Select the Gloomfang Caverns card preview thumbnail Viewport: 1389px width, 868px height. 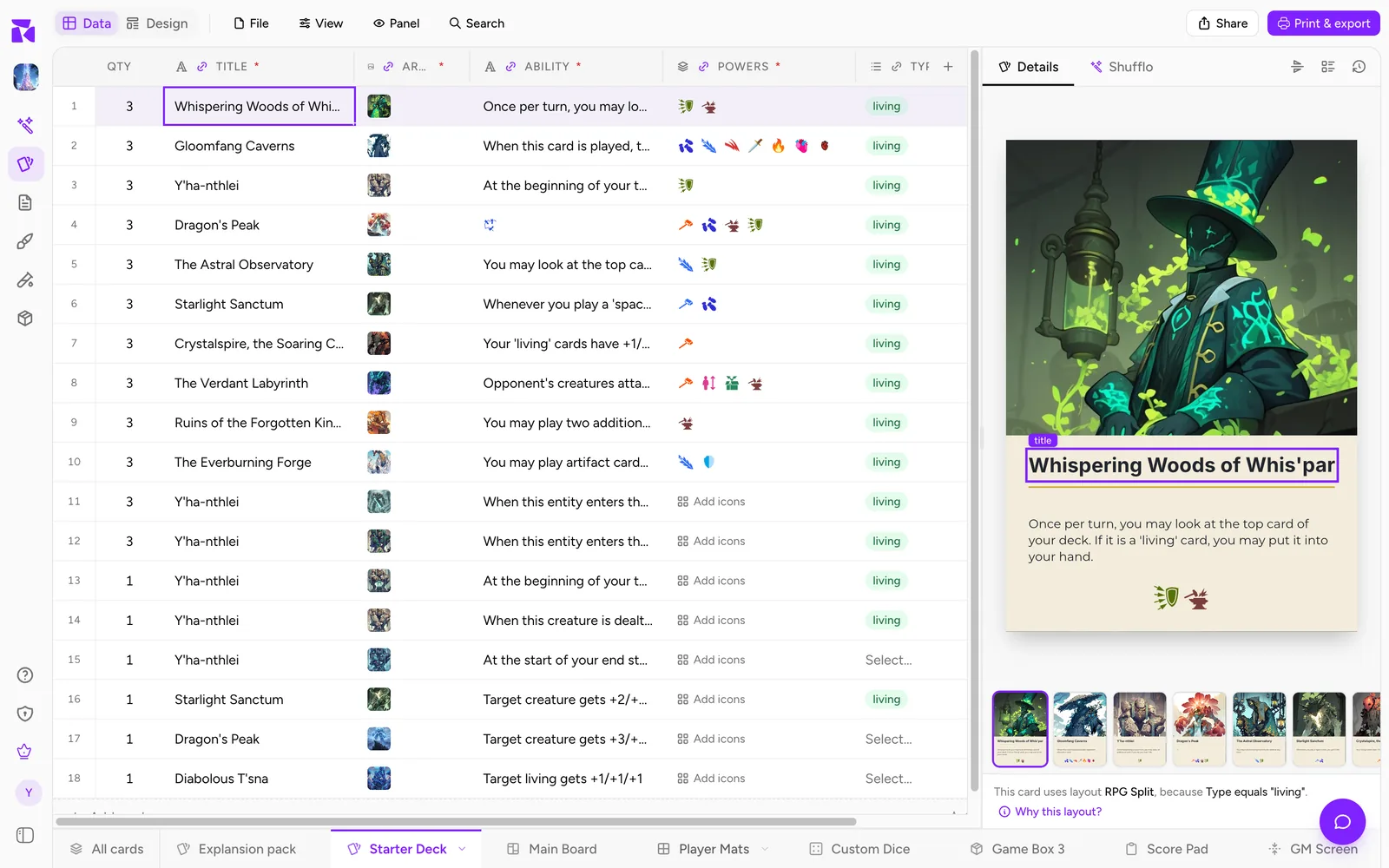pos(1080,729)
